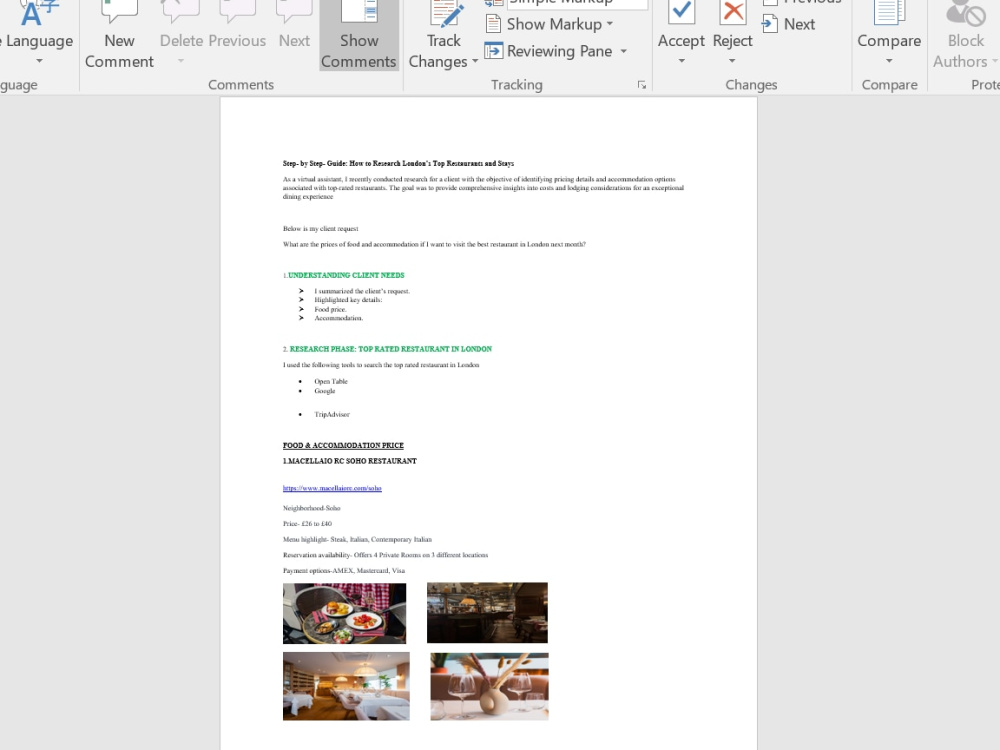Image resolution: width=1000 pixels, height=750 pixels.
Task: Click the Accommodation bullet
Action: click(x=339, y=318)
